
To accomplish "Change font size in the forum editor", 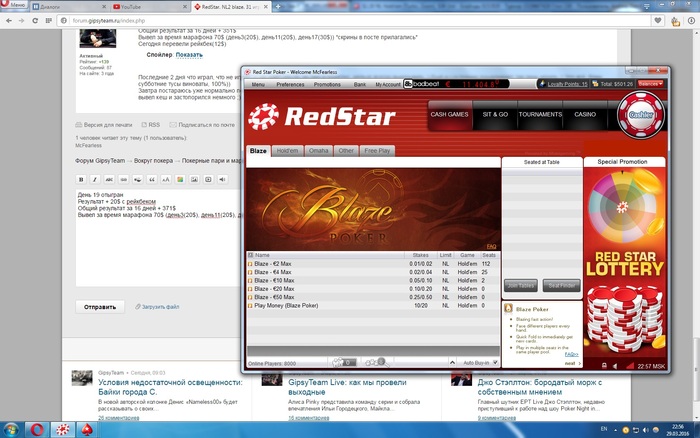I will click(166, 179).
